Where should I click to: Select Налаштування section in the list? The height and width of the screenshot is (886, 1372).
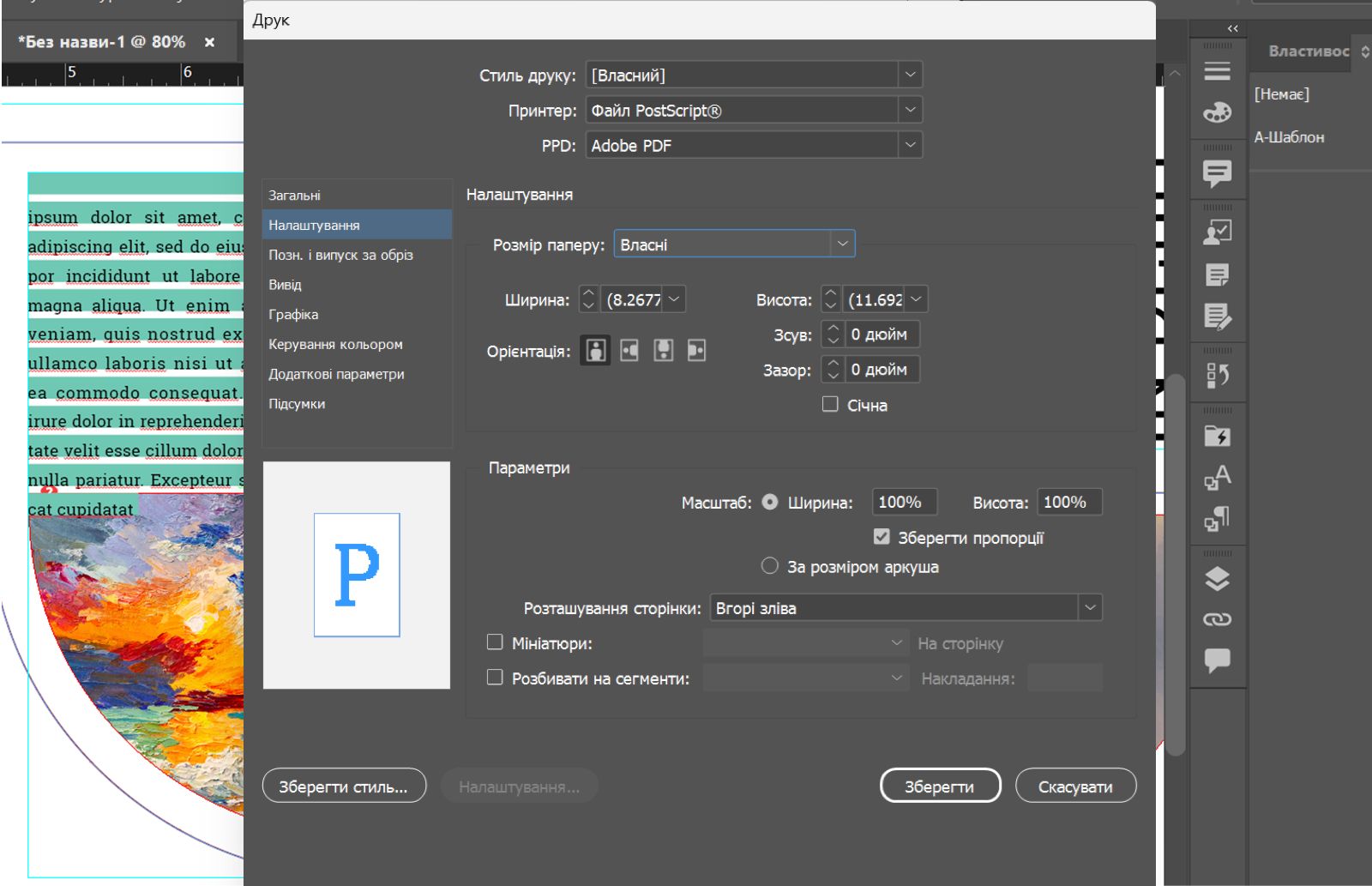pyautogui.click(x=357, y=225)
